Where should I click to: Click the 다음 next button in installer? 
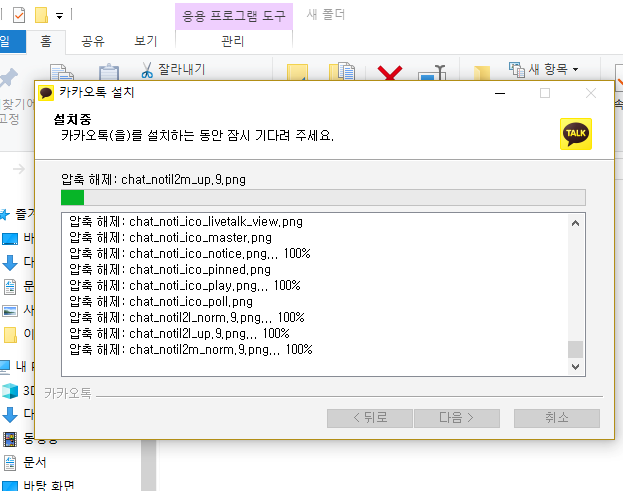[457, 418]
